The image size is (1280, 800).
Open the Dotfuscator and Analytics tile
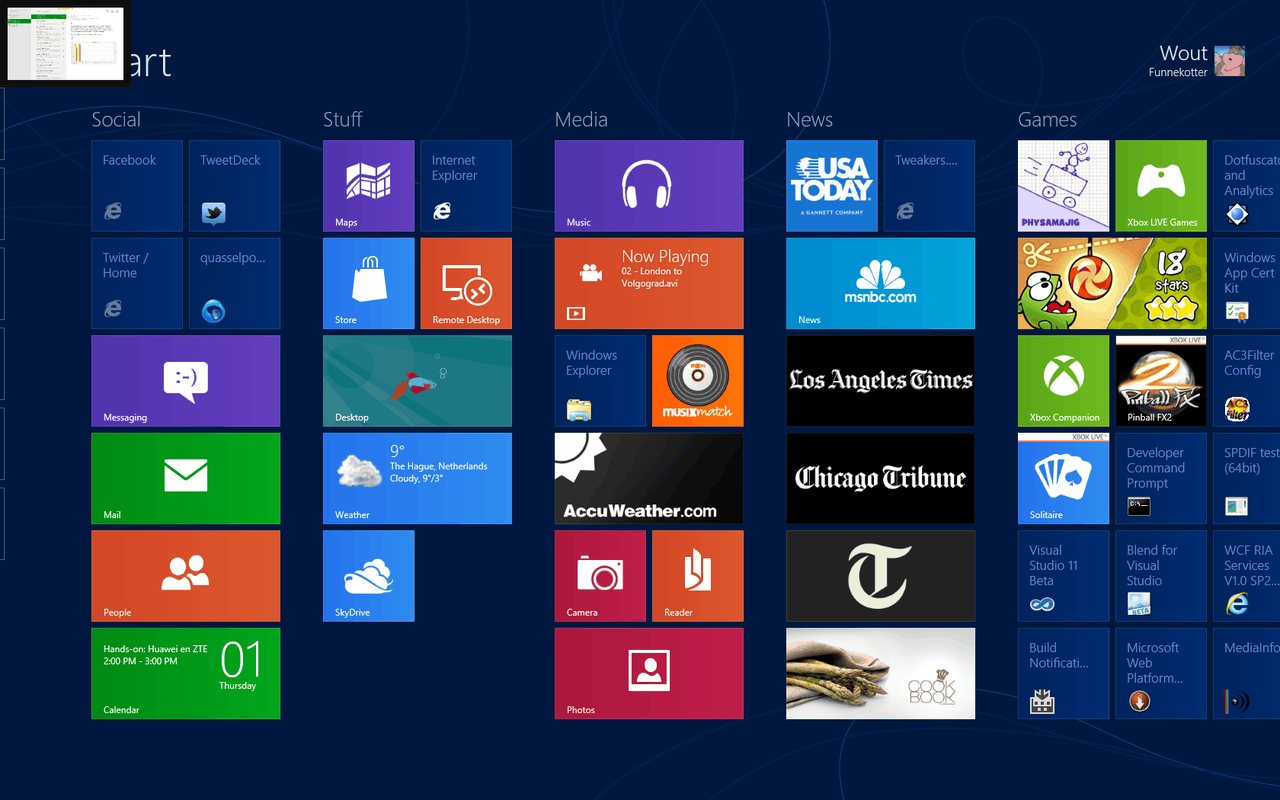pos(1247,186)
